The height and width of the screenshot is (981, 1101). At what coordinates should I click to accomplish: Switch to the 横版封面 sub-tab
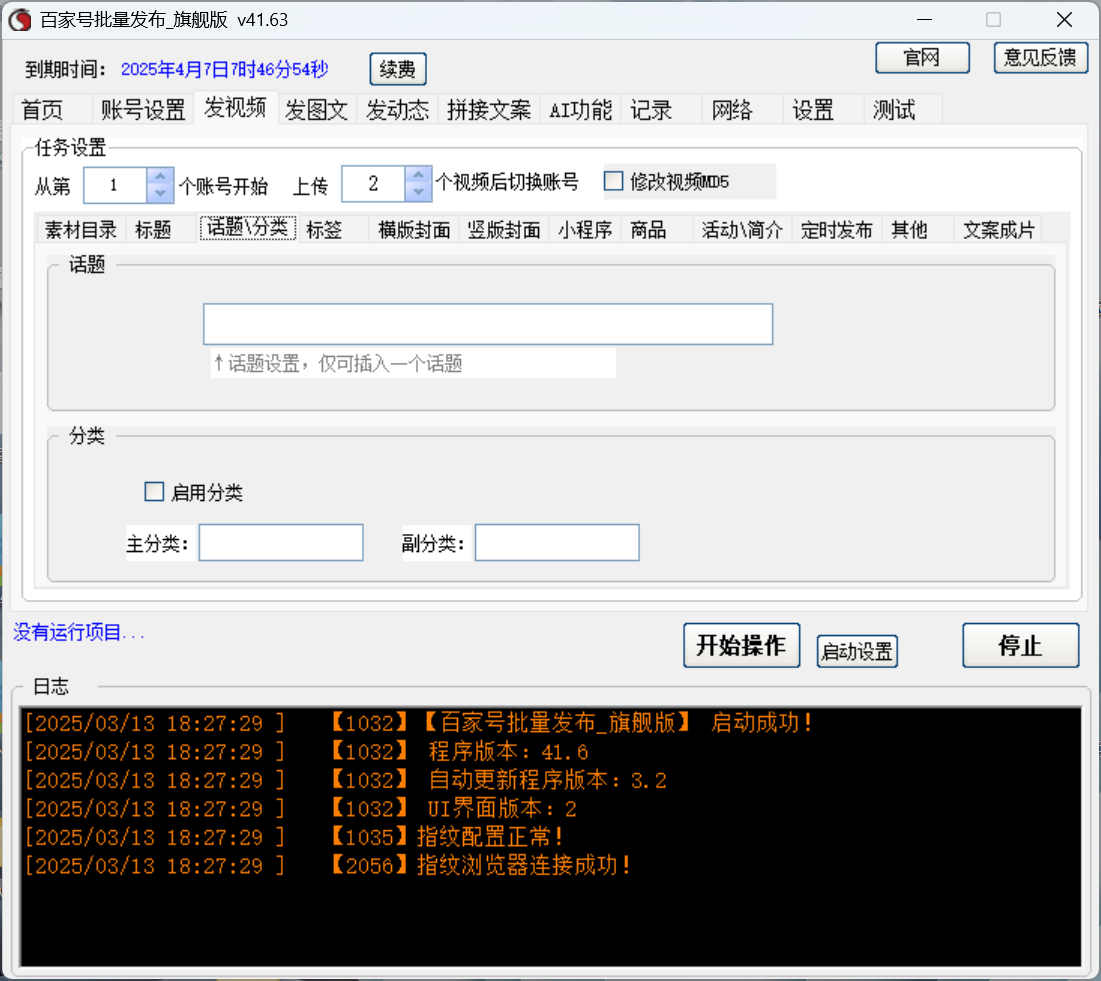(414, 230)
